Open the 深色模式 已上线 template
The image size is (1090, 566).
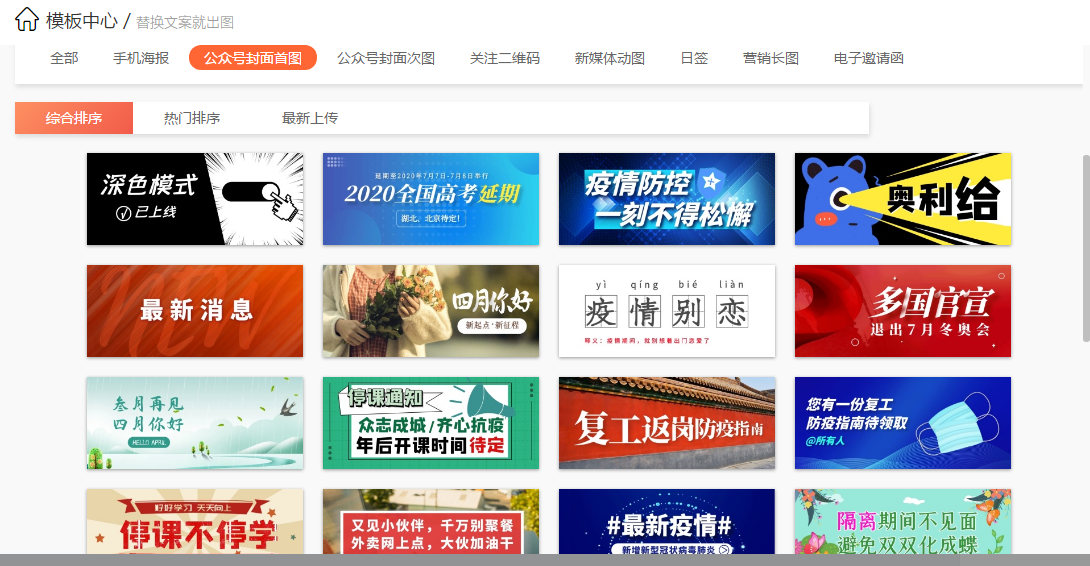(x=195, y=199)
